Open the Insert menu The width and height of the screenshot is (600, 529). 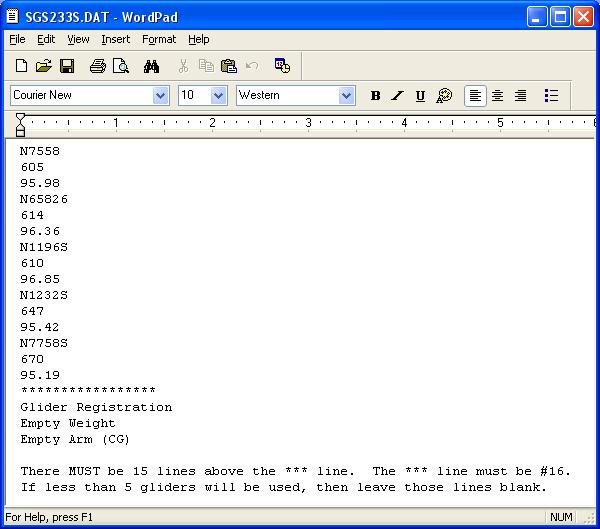click(115, 39)
